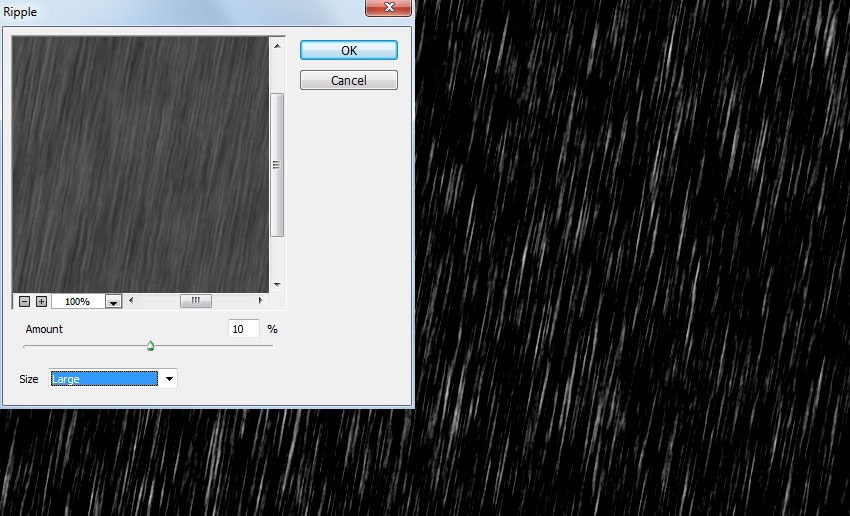Click the Amount label
The height and width of the screenshot is (516, 850).
click(x=44, y=329)
